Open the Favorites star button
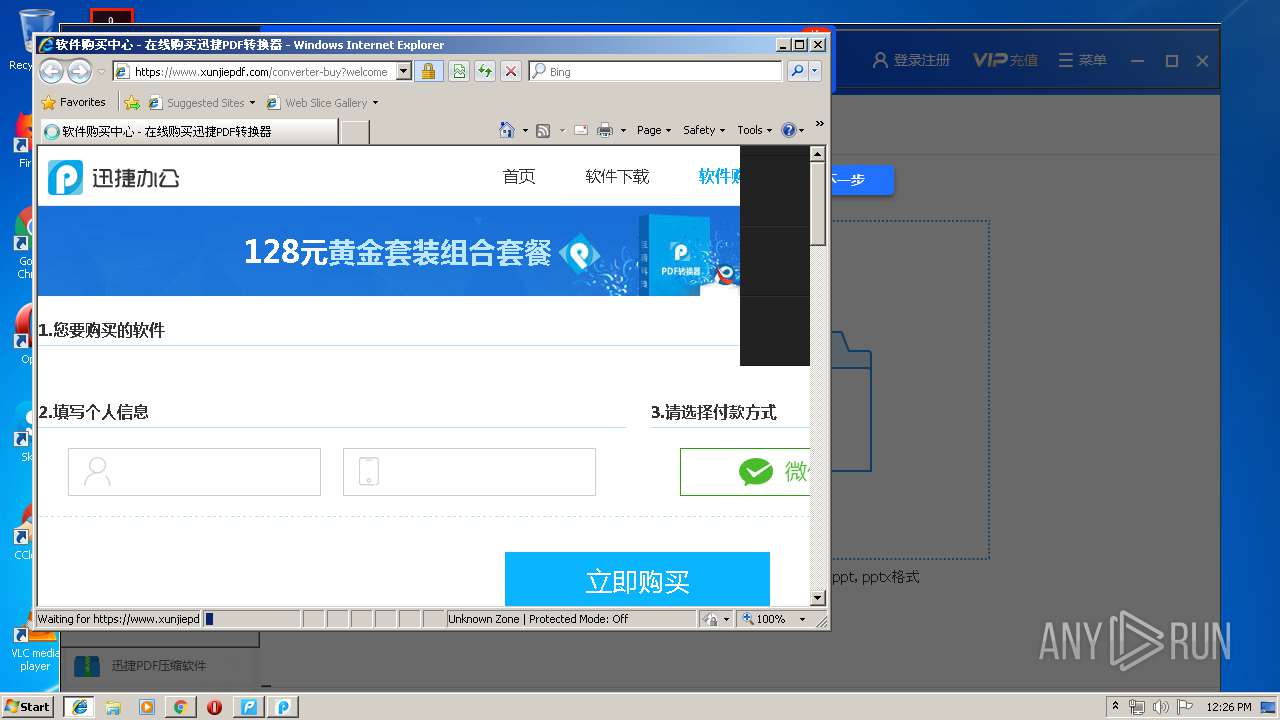Image resolution: width=1280 pixels, height=720 pixels. coord(73,102)
